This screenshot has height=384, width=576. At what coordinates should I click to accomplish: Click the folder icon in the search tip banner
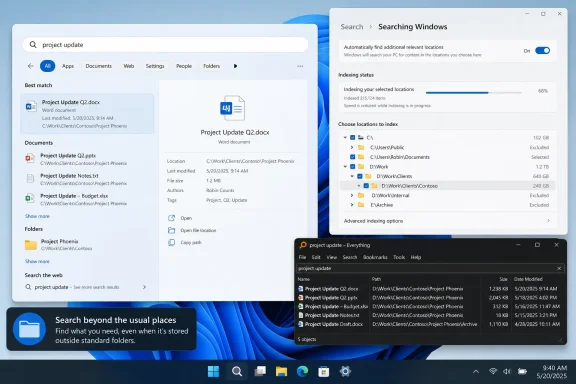[x=29, y=329]
